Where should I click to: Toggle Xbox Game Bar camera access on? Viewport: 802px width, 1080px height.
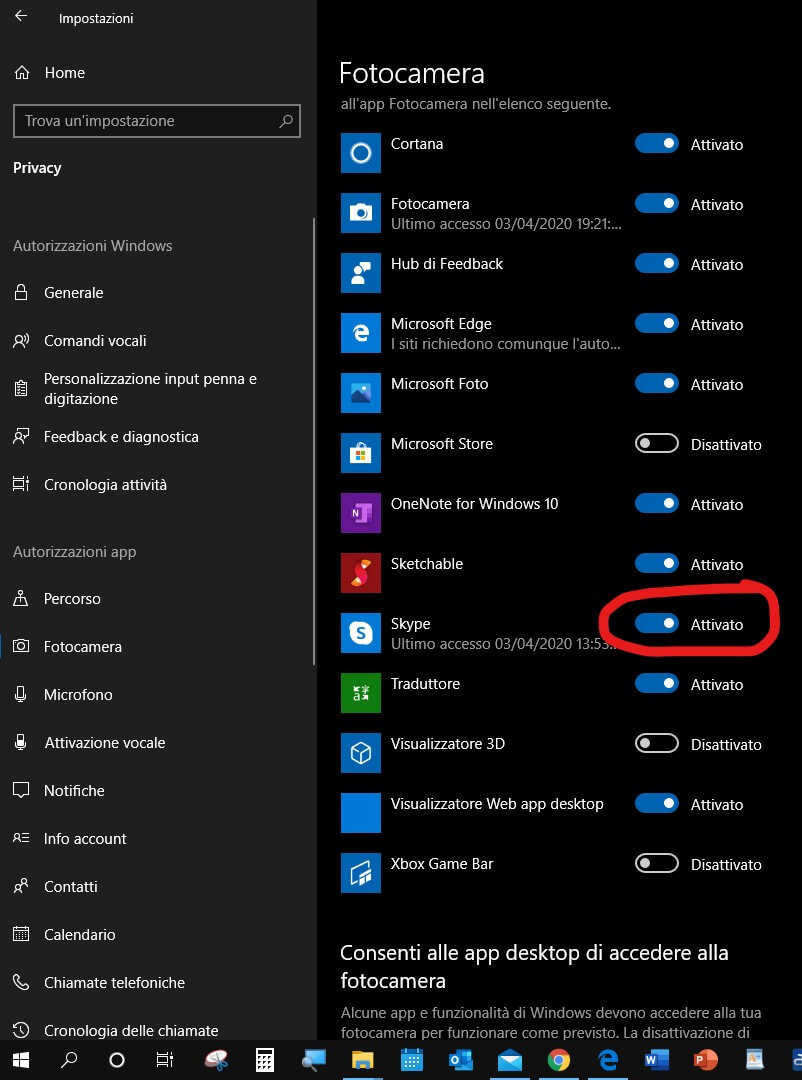click(x=657, y=864)
